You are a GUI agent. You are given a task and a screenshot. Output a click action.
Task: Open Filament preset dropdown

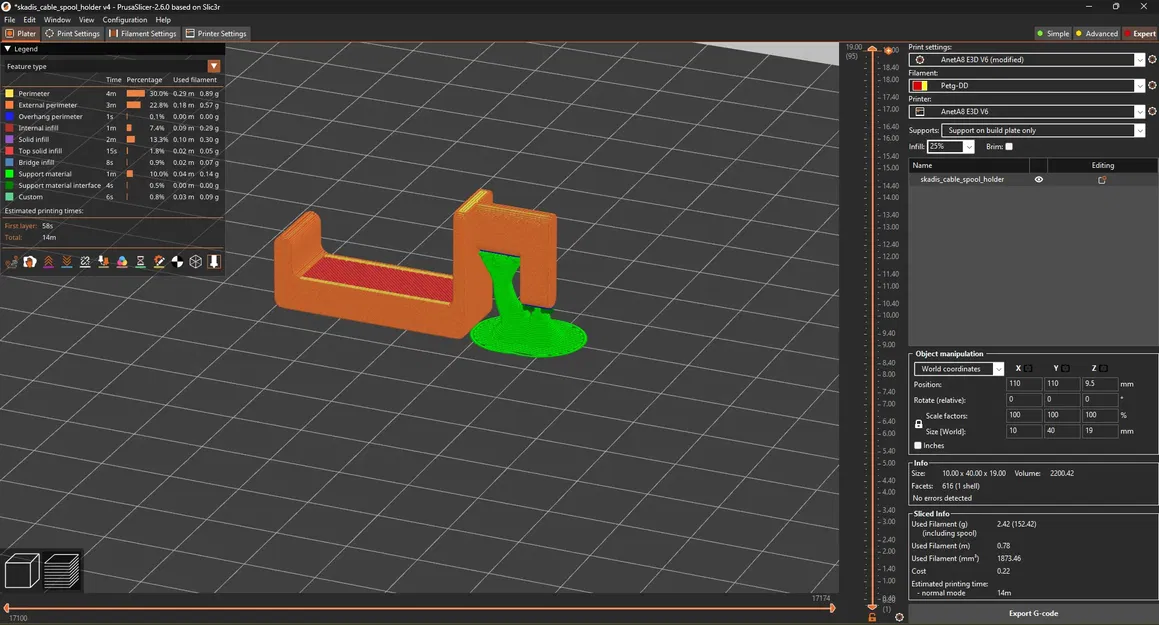[x=1139, y=86]
